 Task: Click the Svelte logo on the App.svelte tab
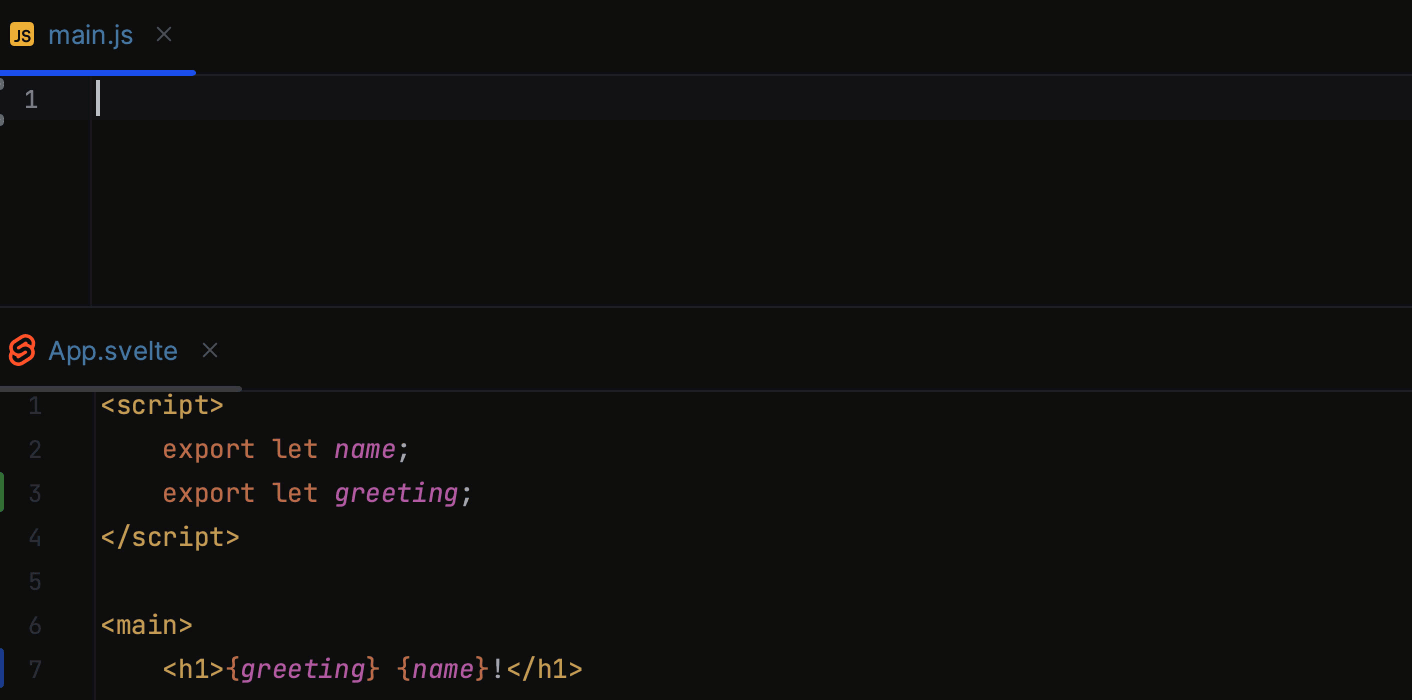20,351
